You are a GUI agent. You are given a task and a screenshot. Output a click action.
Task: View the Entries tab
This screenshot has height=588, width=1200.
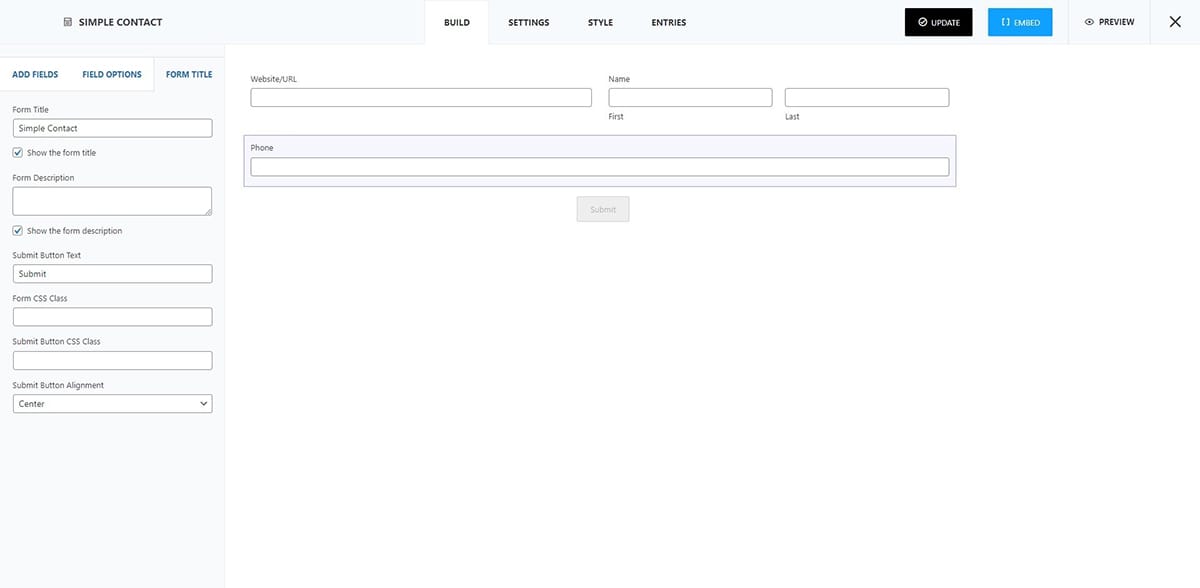[x=669, y=22]
